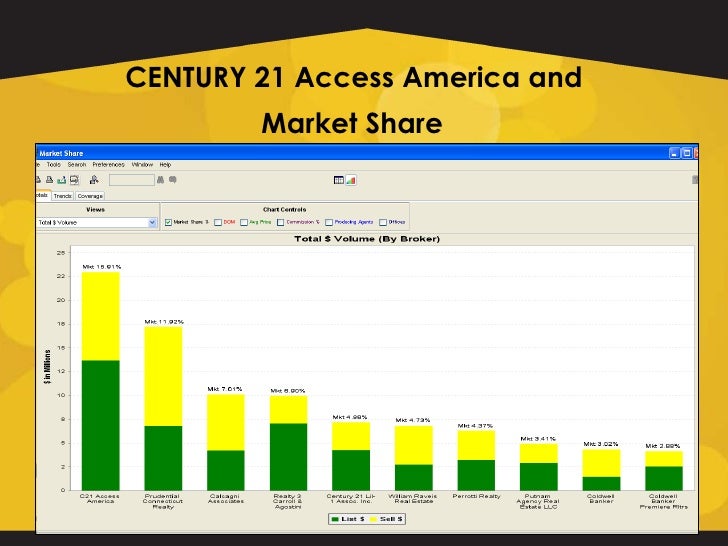Screen dimensions: 728x546
Task: Click the Perrotti Realty green bar segment
Action: 476,475
